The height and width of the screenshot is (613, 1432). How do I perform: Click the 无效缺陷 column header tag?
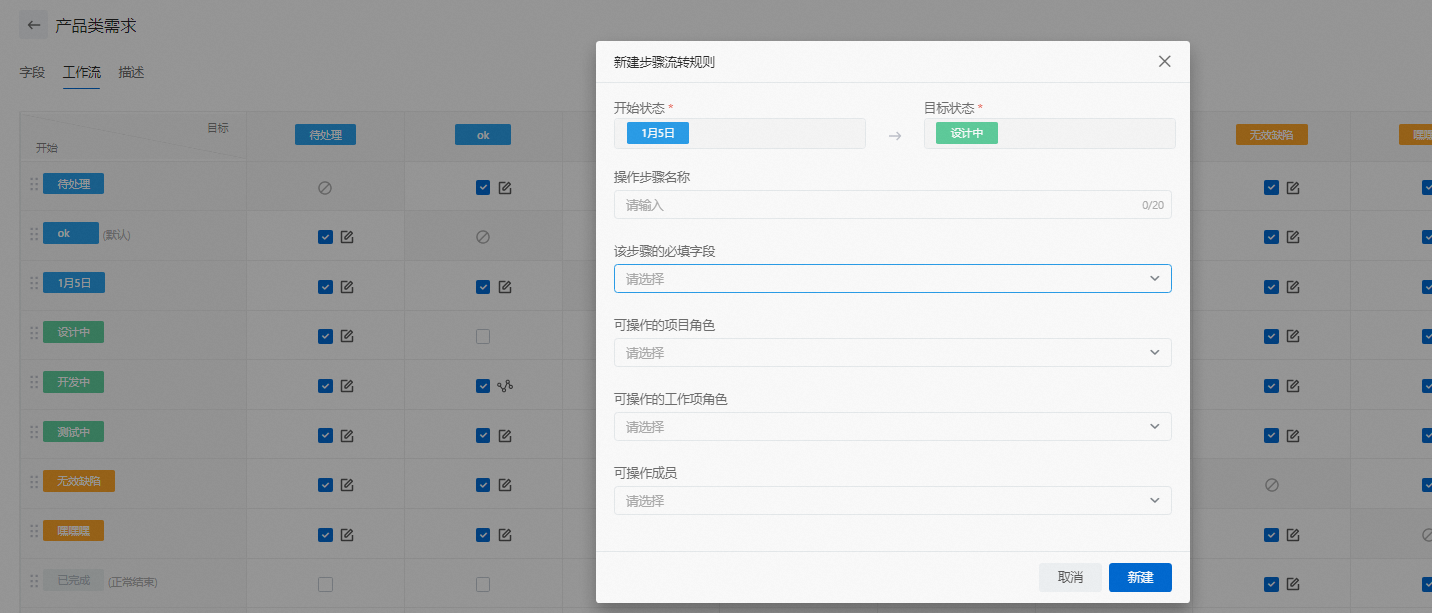pyautogui.click(x=1271, y=135)
